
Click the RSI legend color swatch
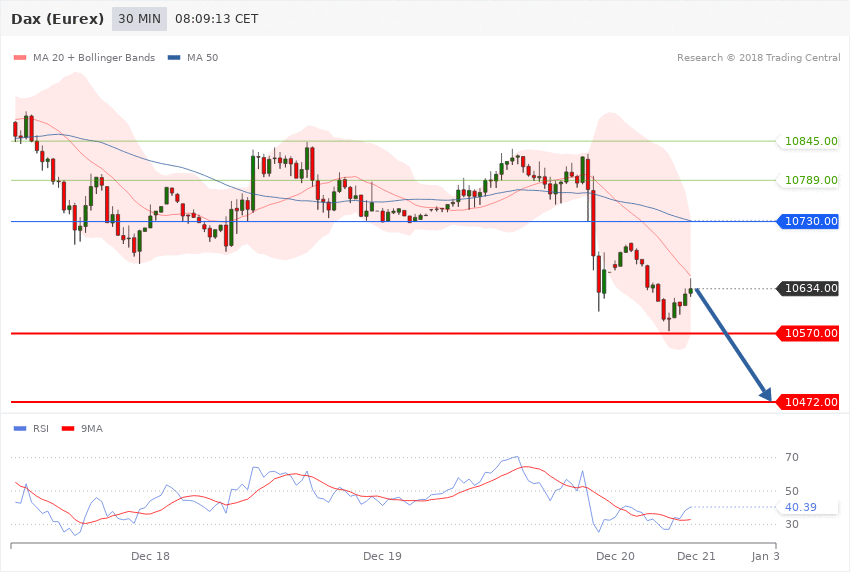pyautogui.click(x=20, y=429)
